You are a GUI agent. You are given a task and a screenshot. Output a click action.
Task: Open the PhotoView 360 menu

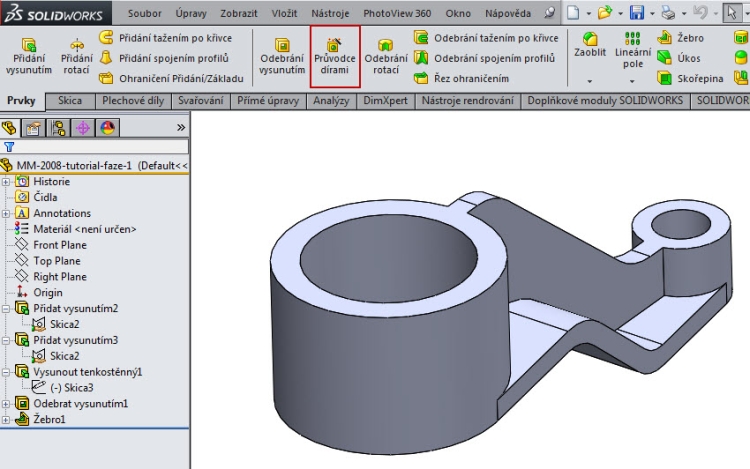point(397,13)
